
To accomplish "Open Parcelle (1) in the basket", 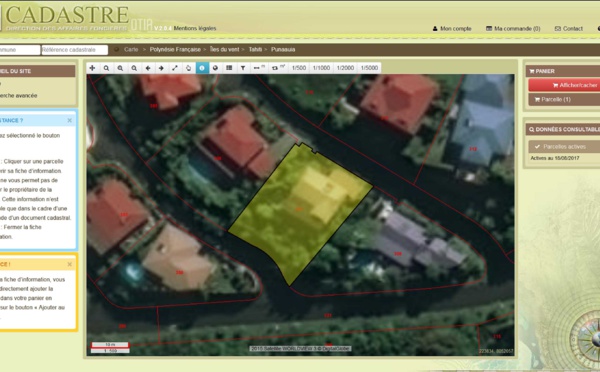I will (x=564, y=100).
